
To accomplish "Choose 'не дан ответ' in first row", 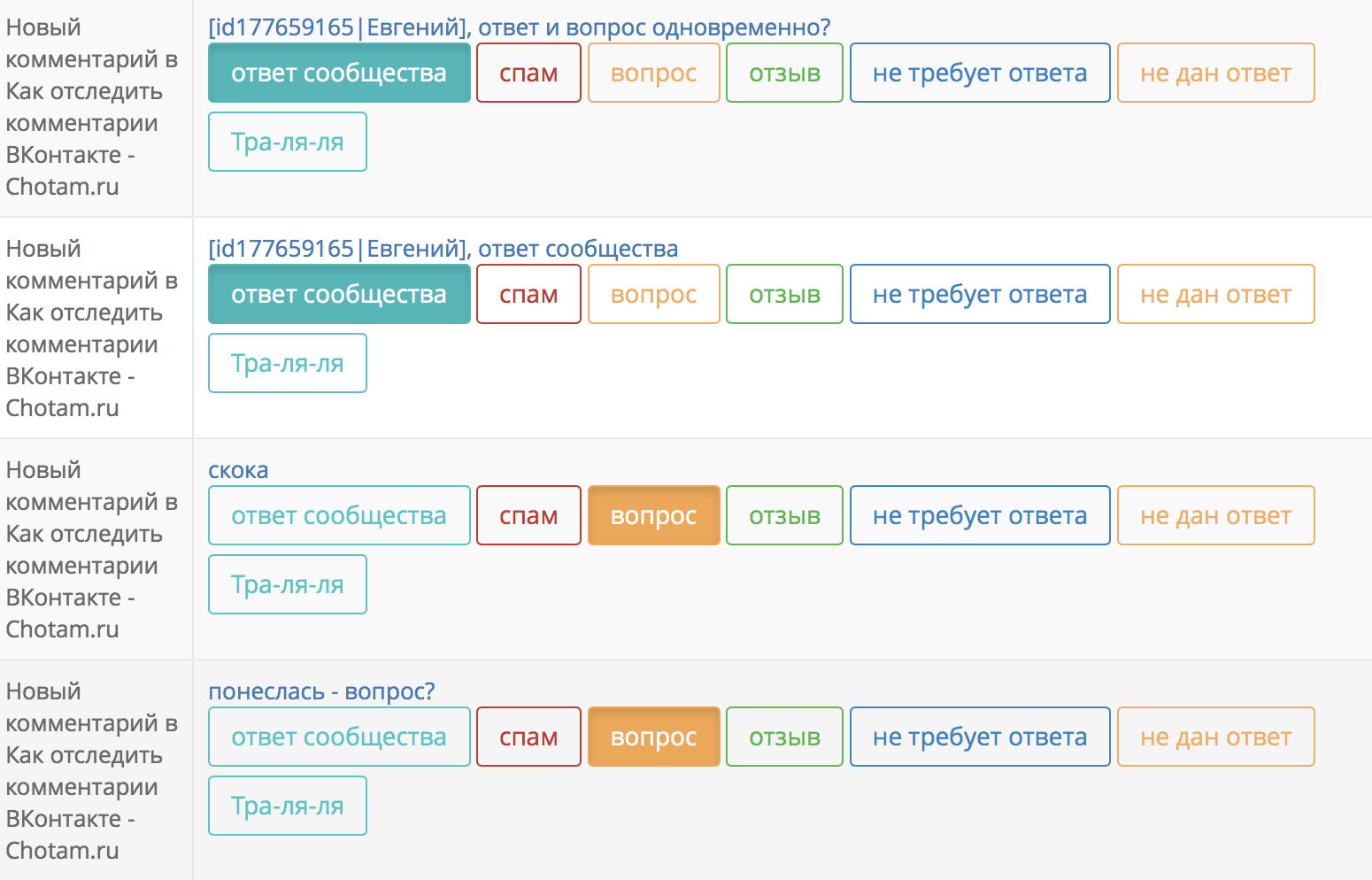I will 1215,73.
